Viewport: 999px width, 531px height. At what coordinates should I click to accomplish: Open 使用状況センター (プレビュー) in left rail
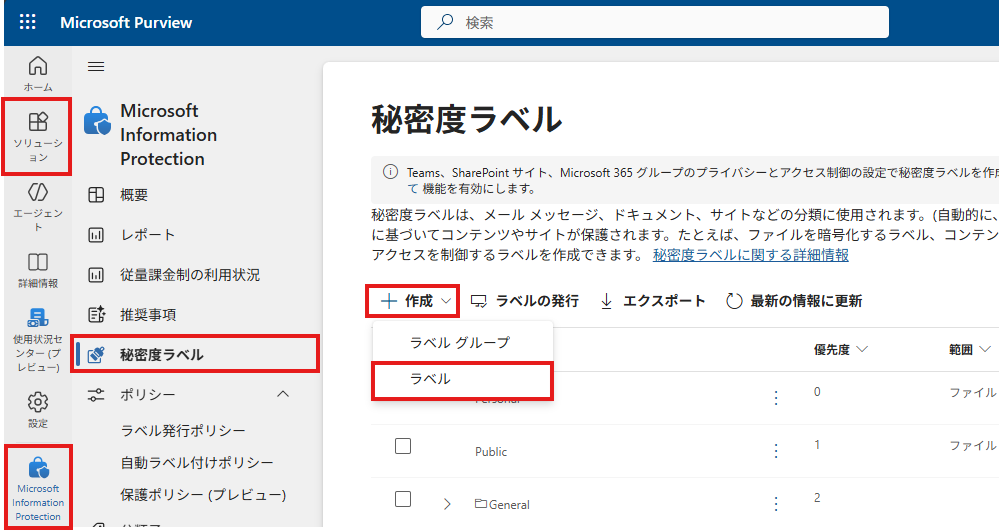point(38,340)
